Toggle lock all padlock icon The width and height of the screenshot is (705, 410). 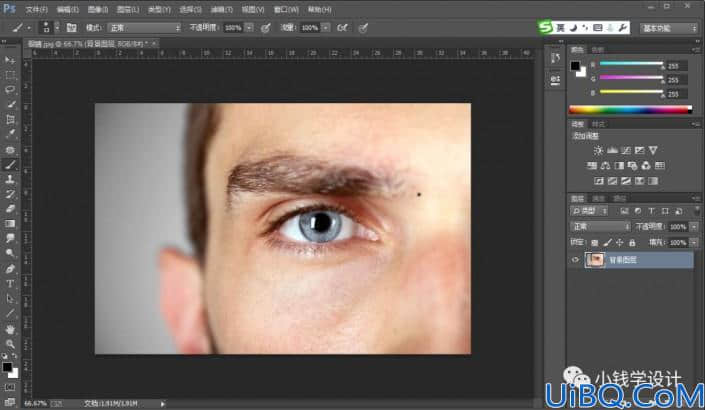[x=632, y=243]
